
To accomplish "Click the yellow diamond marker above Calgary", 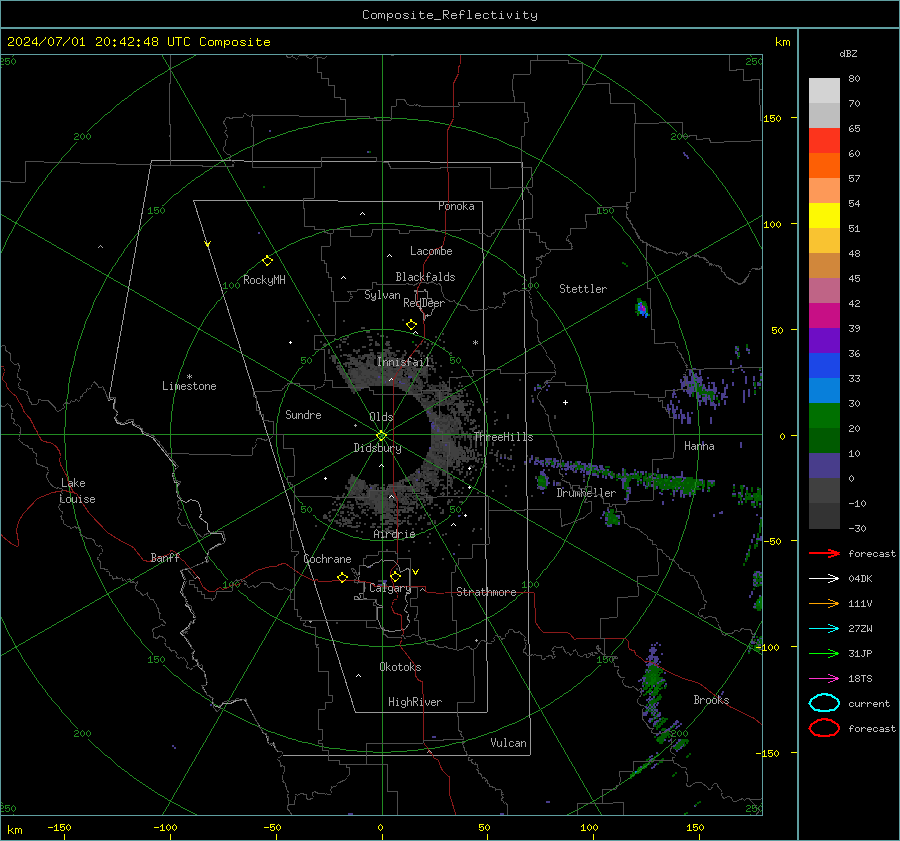I will [395, 576].
